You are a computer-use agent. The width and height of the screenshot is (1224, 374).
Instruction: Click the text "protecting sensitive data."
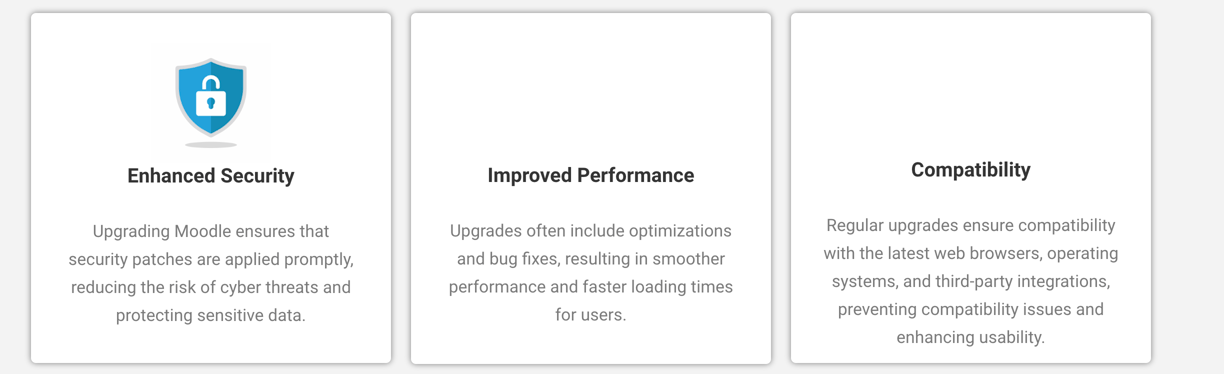coord(211,315)
